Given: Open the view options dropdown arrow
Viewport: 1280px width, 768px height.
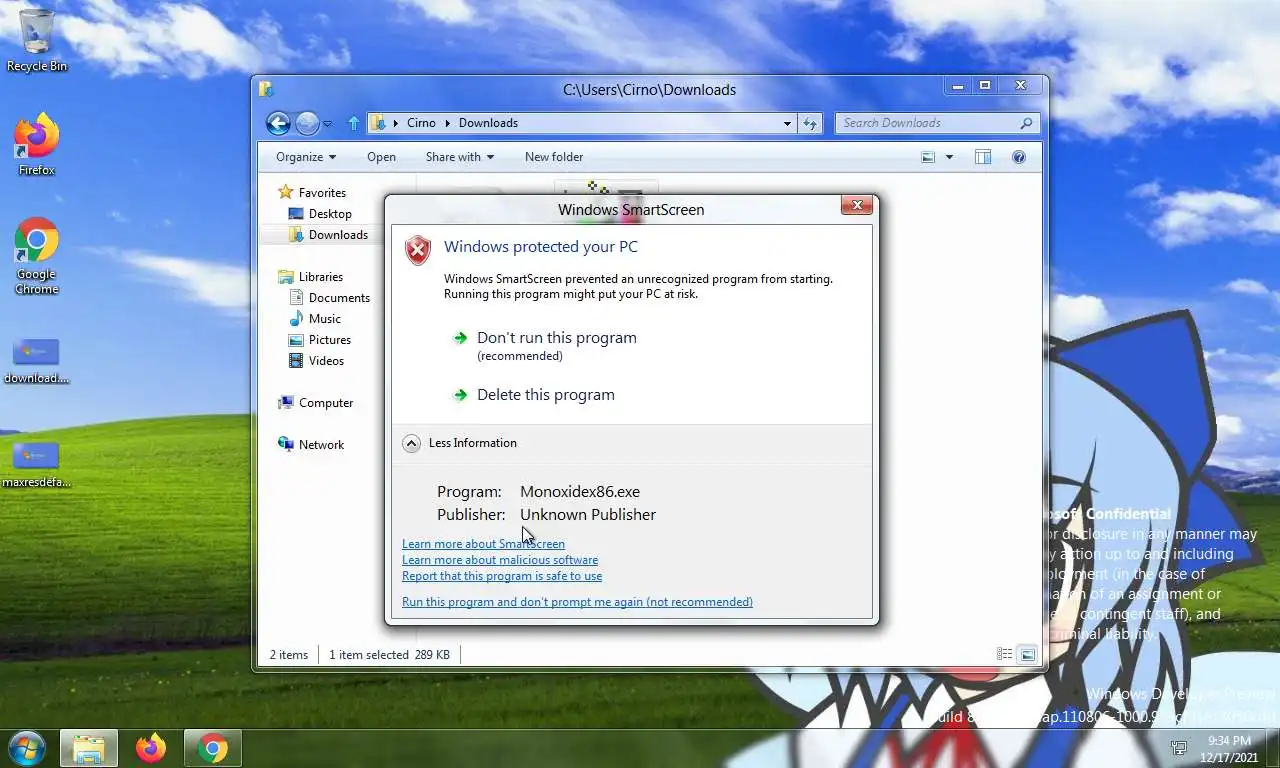Looking at the screenshot, I should [949, 157].
